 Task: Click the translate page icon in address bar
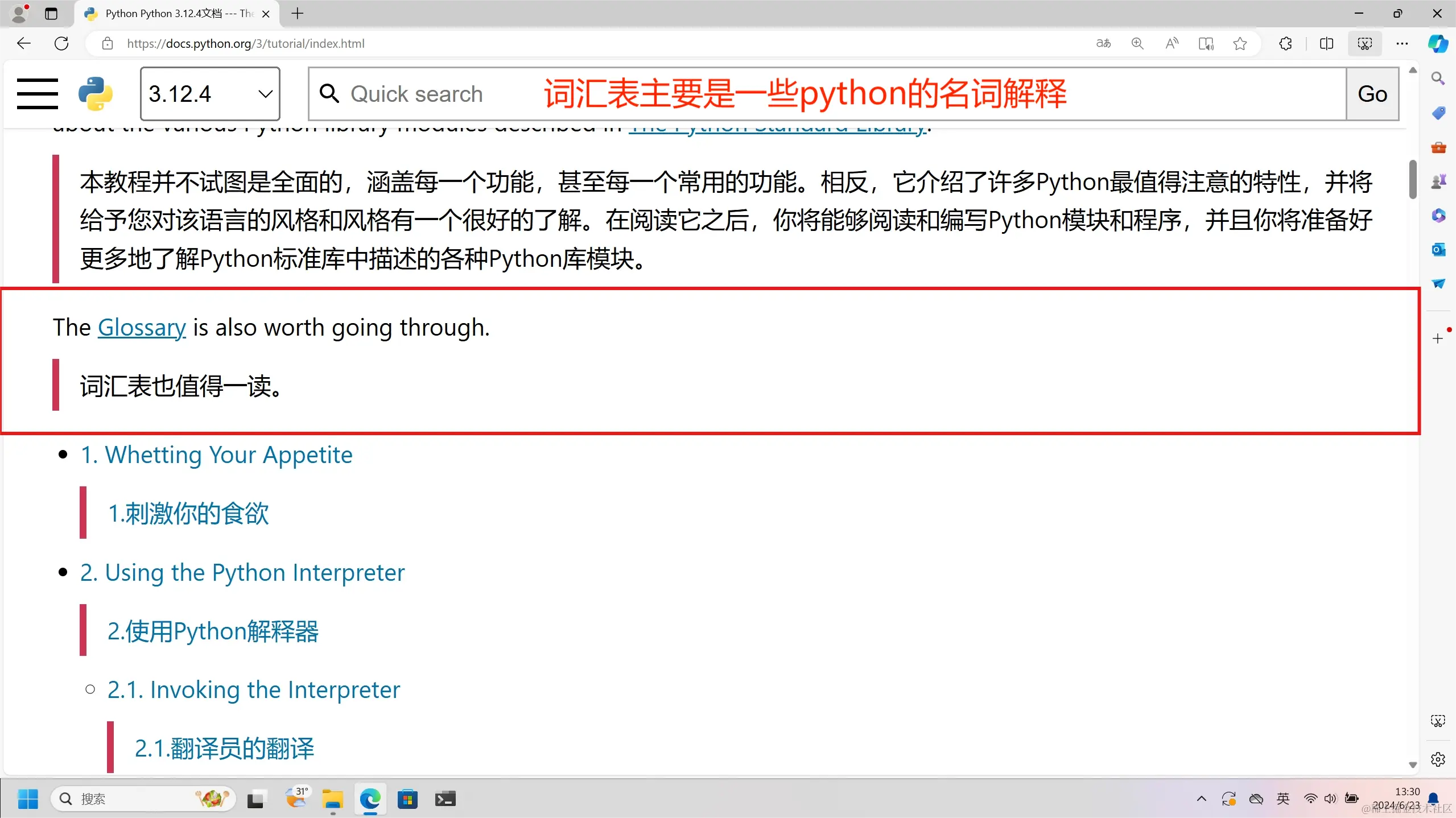point(1103,44)
